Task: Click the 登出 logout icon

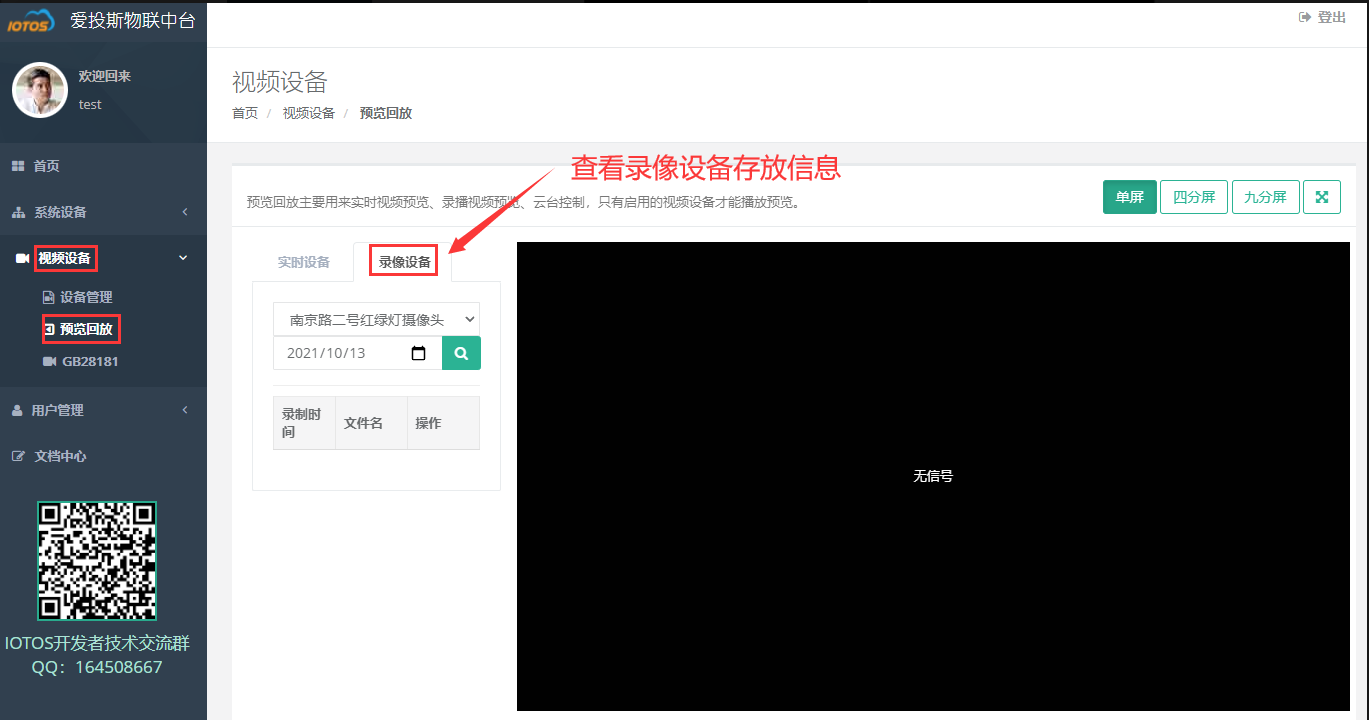Action: 1303,16
